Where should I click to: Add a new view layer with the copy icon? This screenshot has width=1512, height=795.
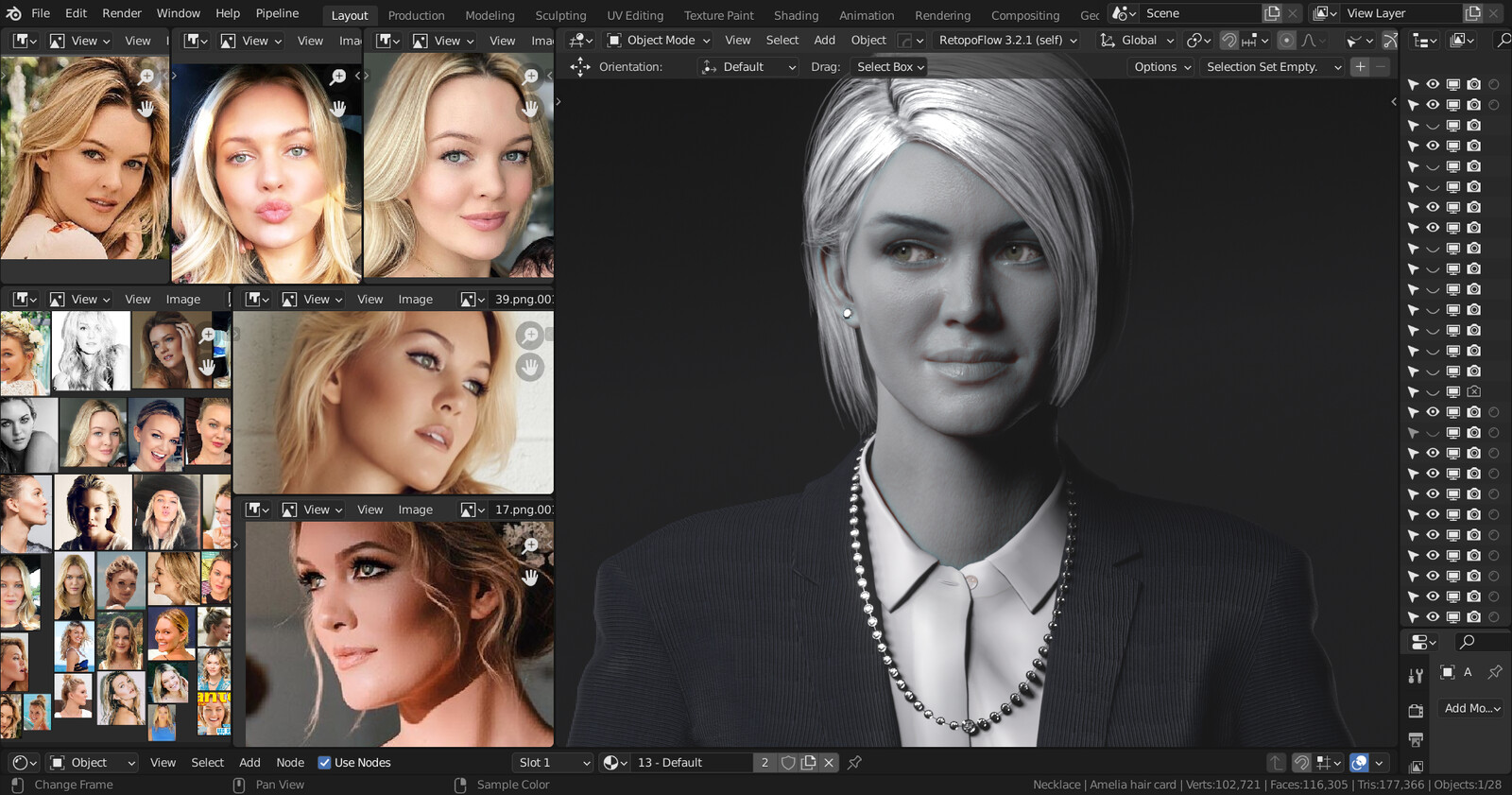coord(1473,13)
